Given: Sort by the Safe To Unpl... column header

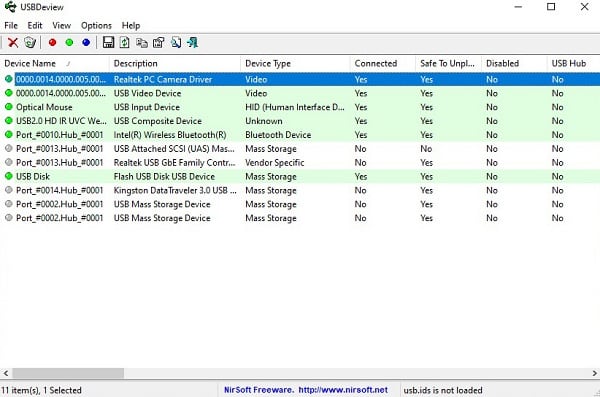Looking at the screenshot, I should (x=448, y=63).
